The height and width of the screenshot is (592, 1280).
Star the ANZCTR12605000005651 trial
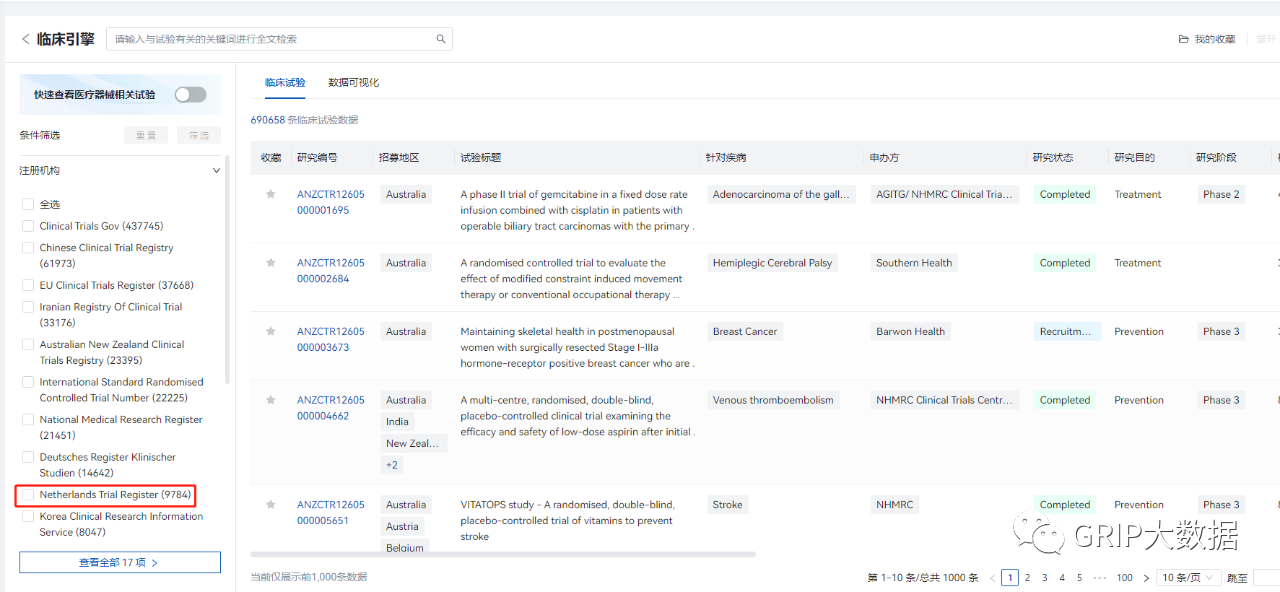click(x=270, y=505)
